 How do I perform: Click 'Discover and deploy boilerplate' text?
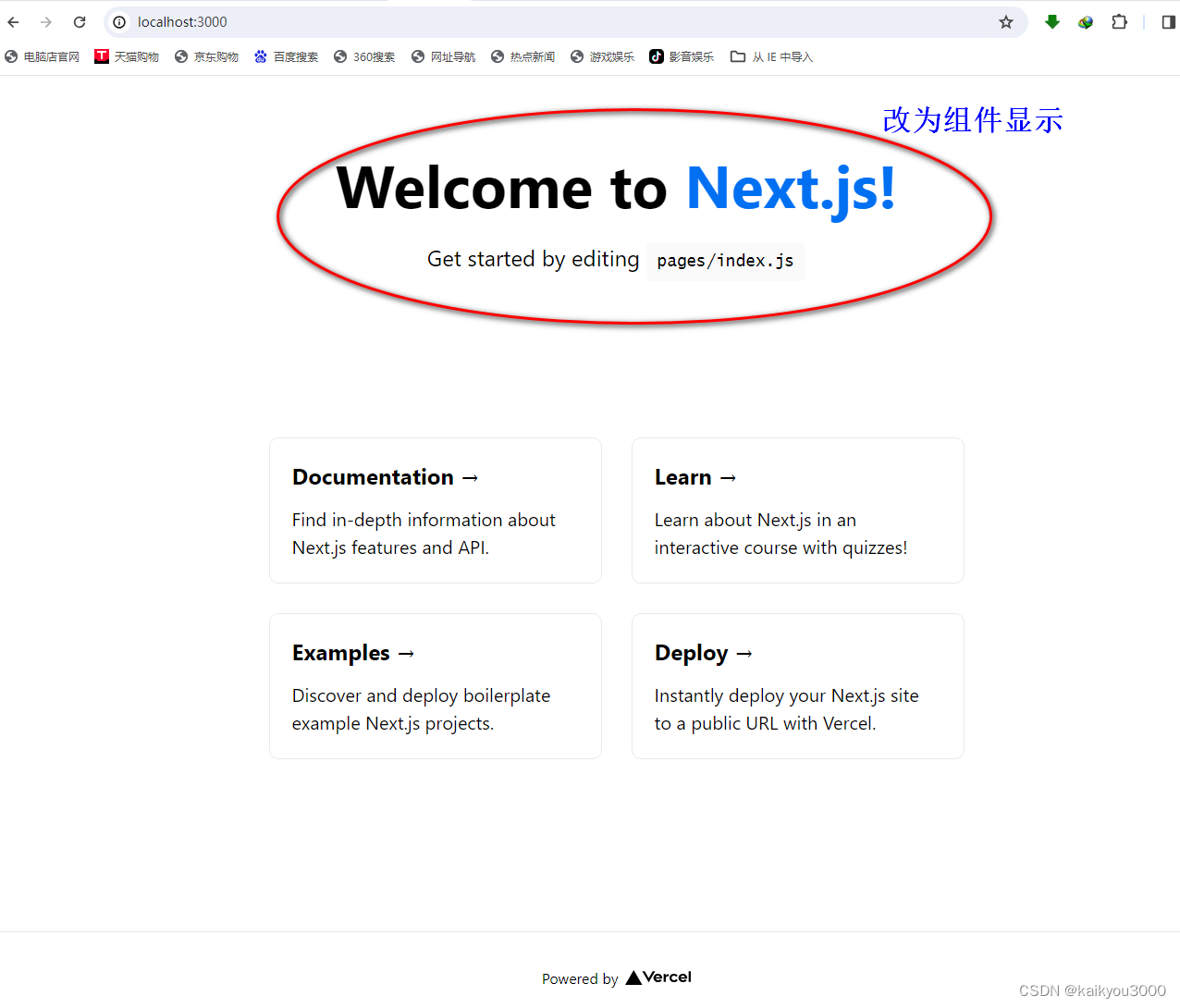[x=421, y=695]
